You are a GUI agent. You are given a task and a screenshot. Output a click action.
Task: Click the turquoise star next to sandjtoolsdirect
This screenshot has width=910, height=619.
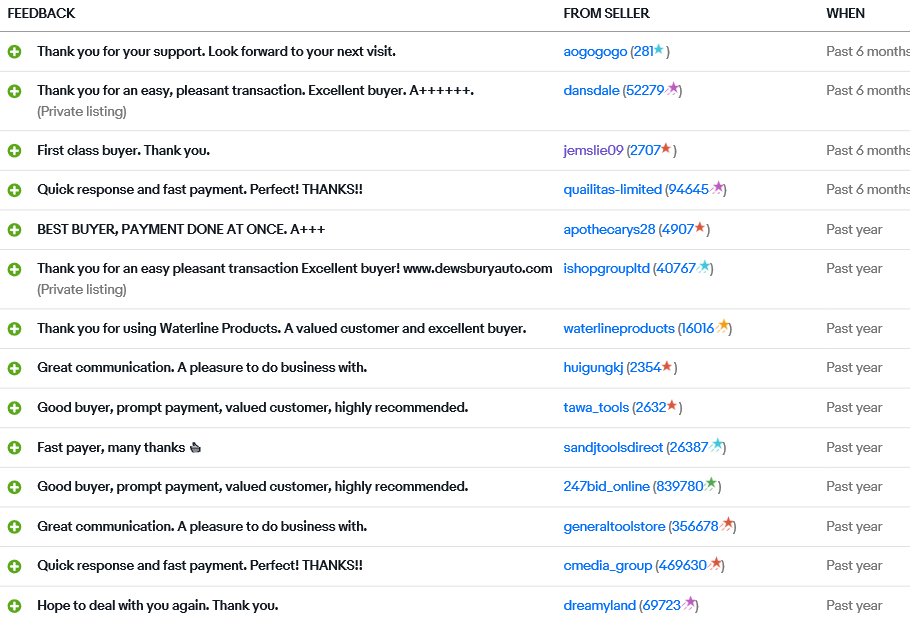click(x=717, y=446)
